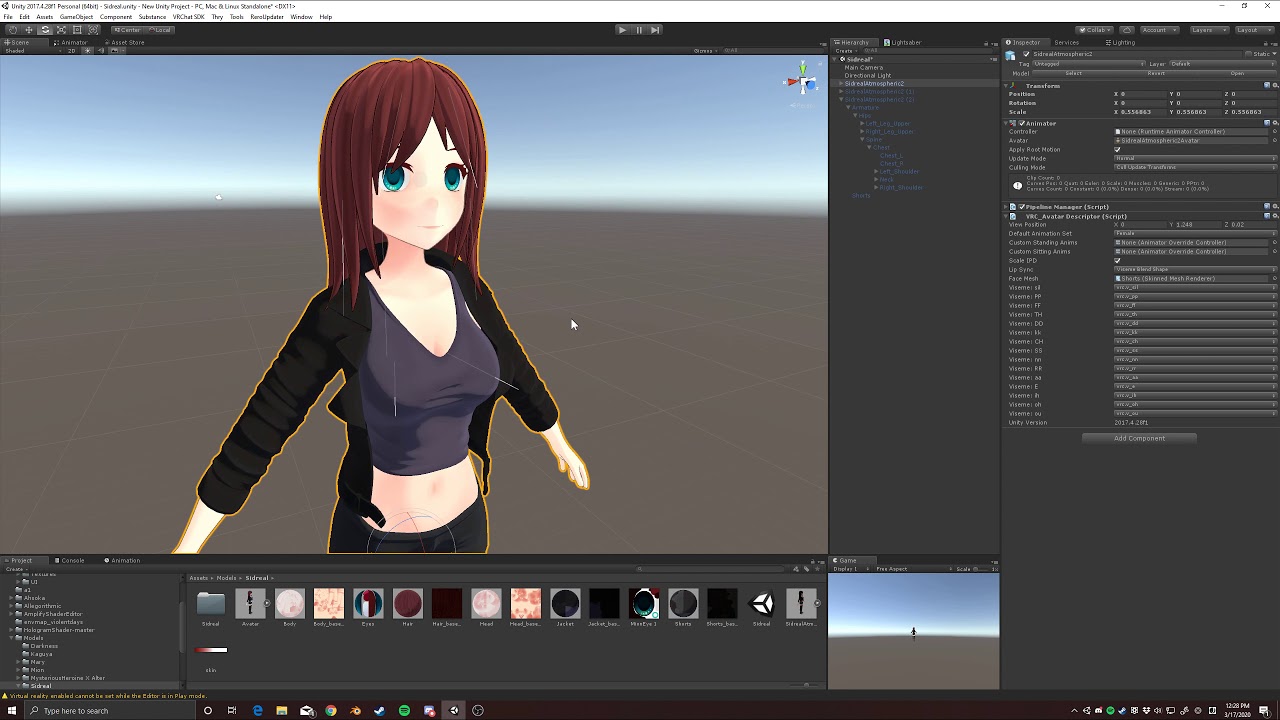Expand the Left_Shoulder hierarchy node

pos(876,172)
